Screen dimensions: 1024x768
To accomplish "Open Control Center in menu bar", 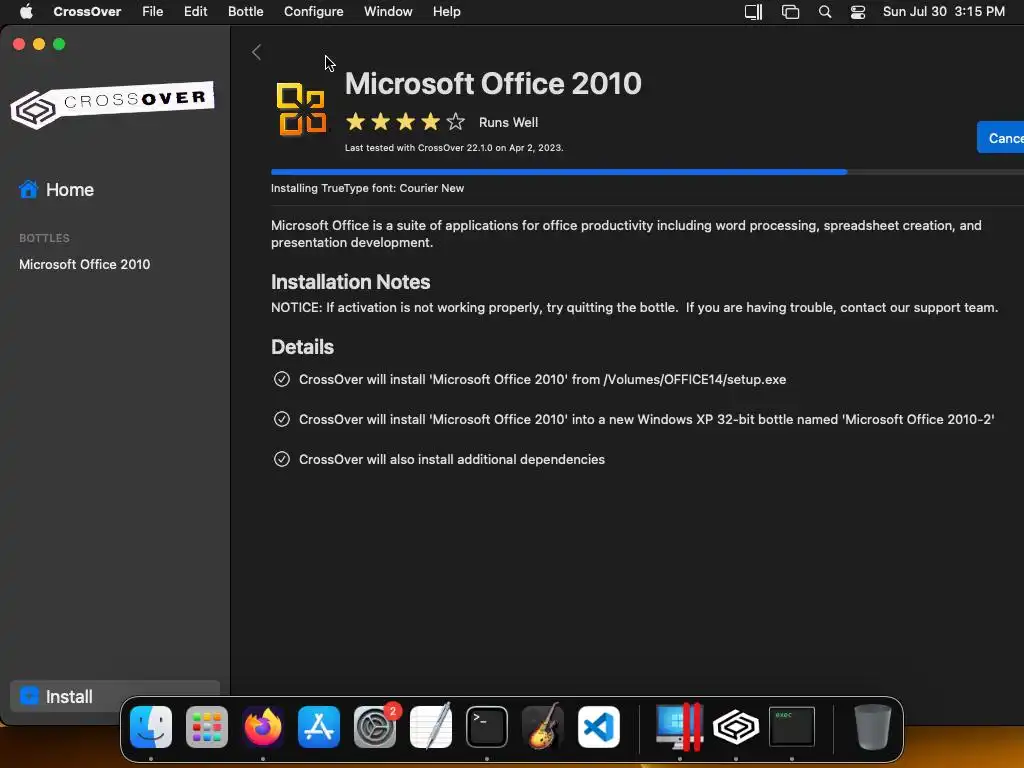I will [x=857, y=12].
